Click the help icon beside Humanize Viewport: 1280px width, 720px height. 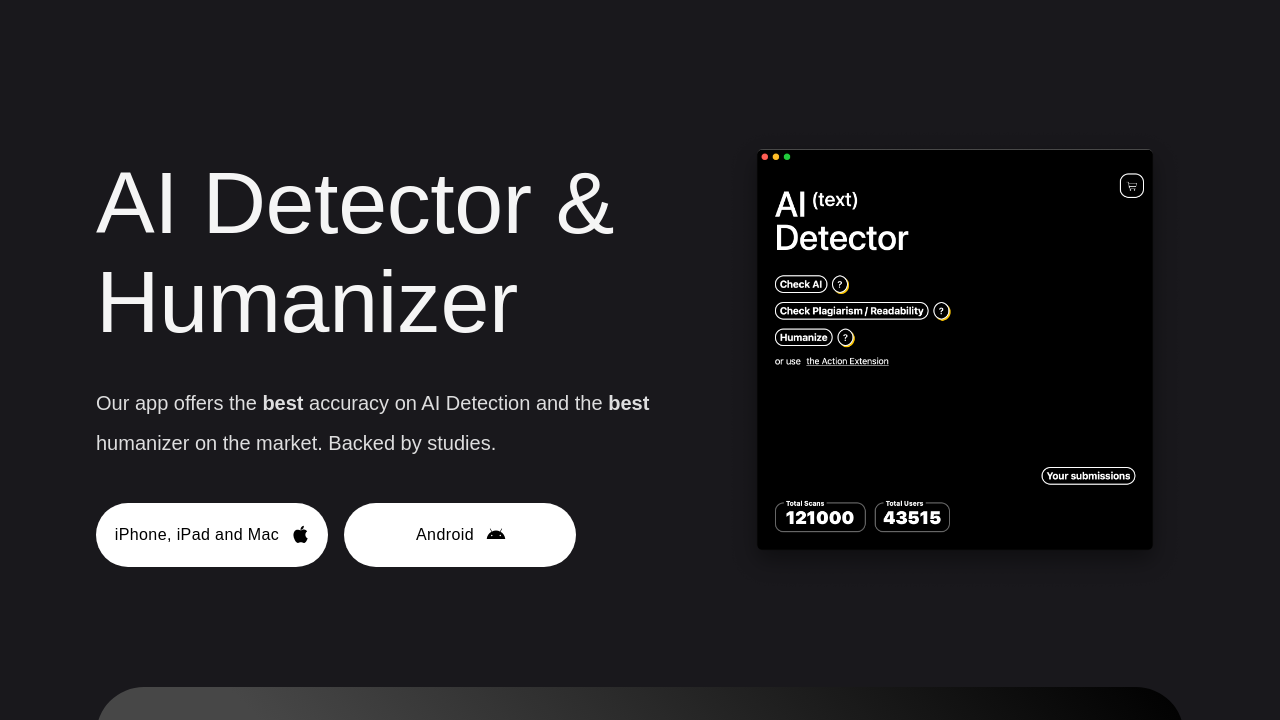point(843,338)
